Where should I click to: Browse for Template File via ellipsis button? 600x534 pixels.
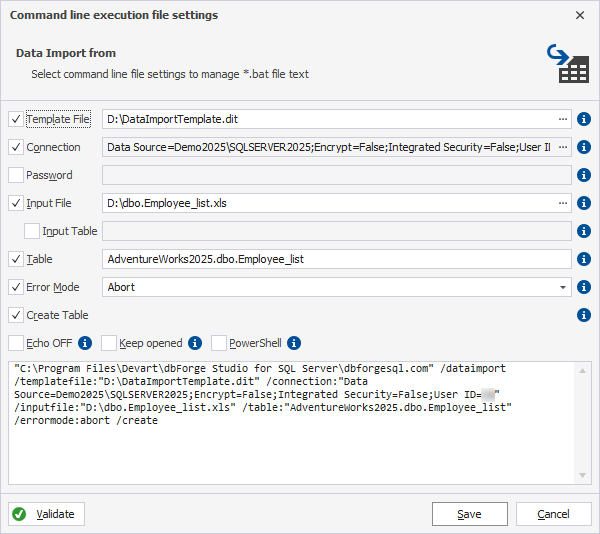pos(562,119)
